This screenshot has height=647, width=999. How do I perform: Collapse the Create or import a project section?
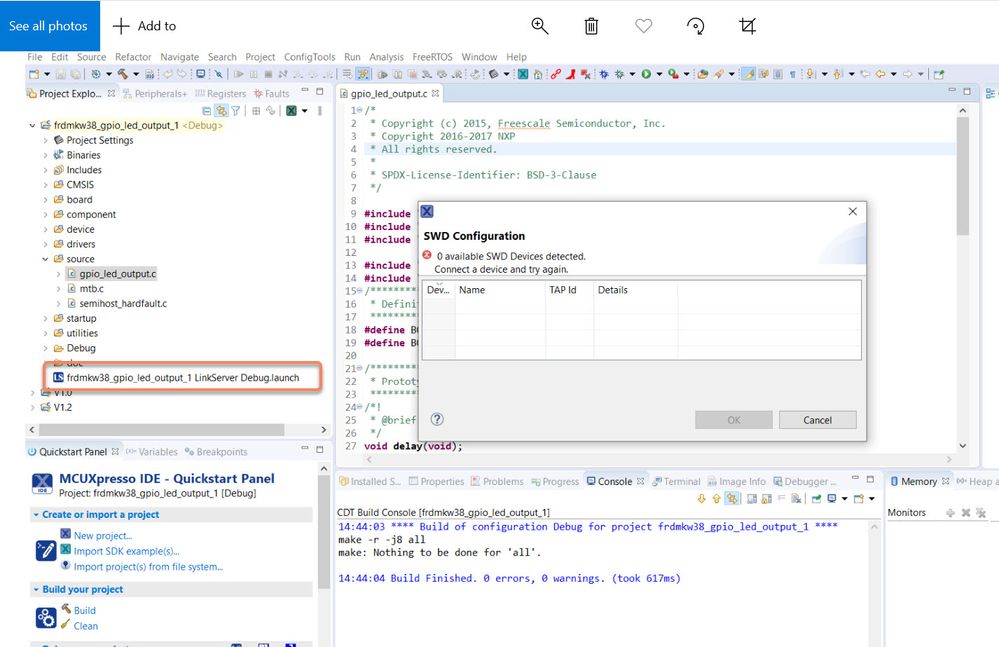[x=36, y=515]
